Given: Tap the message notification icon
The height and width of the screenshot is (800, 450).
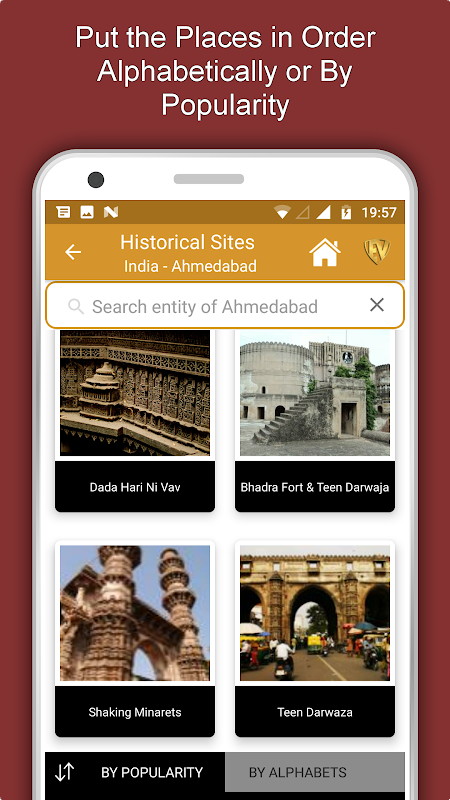Looking at the screenshot, I should (x=63, y=212).
